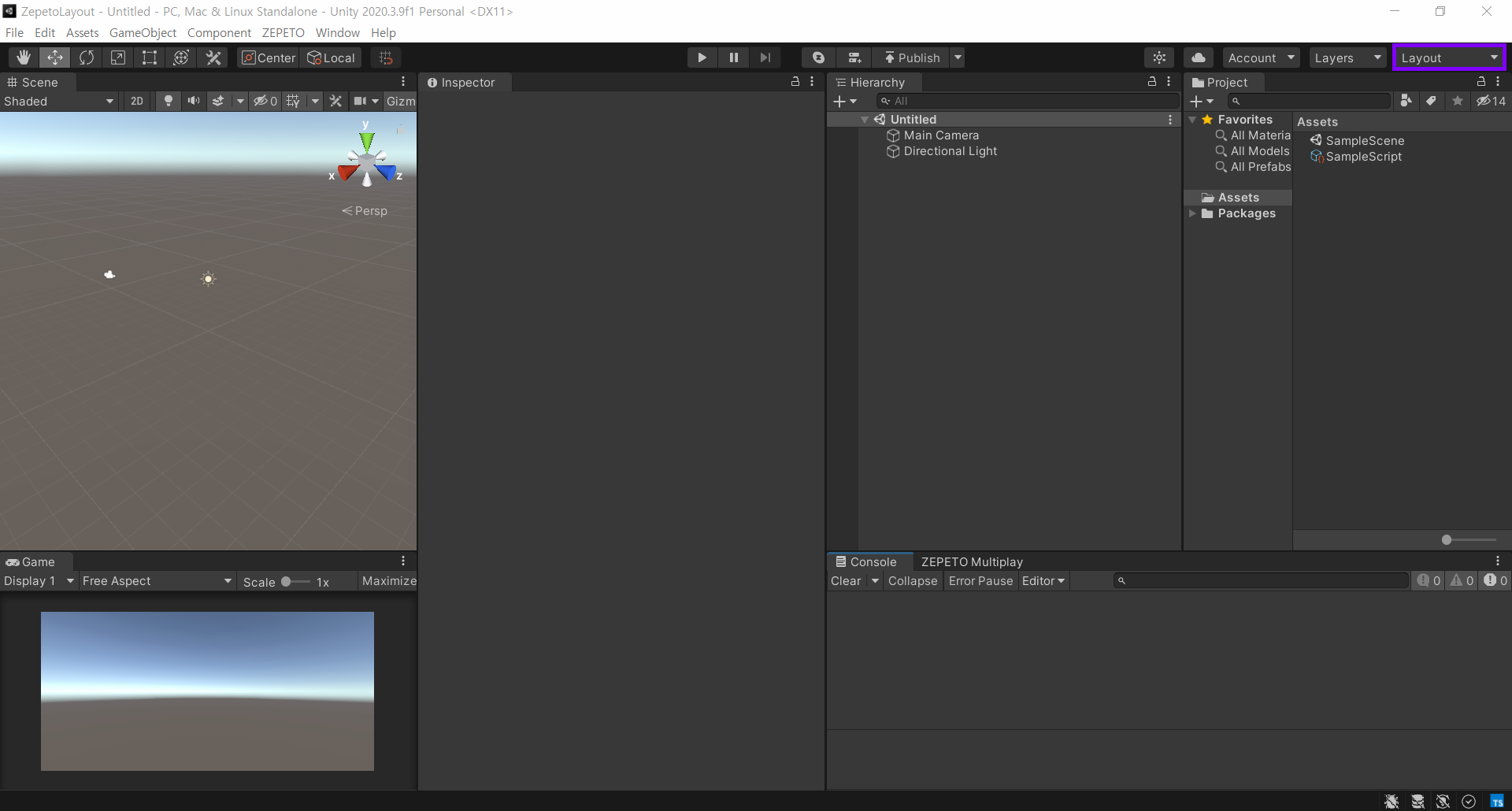Select the Console tab
Viewport: 1512px width, 811px height.
pos(869,562)
